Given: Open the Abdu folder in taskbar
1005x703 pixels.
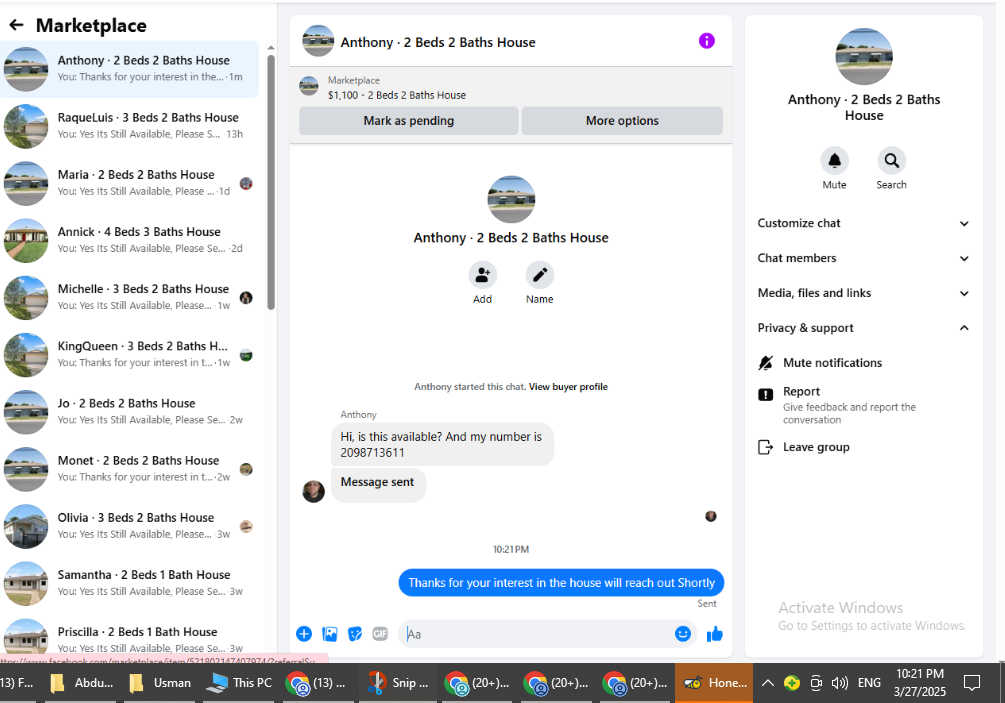Looking at the screenshot, I should coord(81,683).
